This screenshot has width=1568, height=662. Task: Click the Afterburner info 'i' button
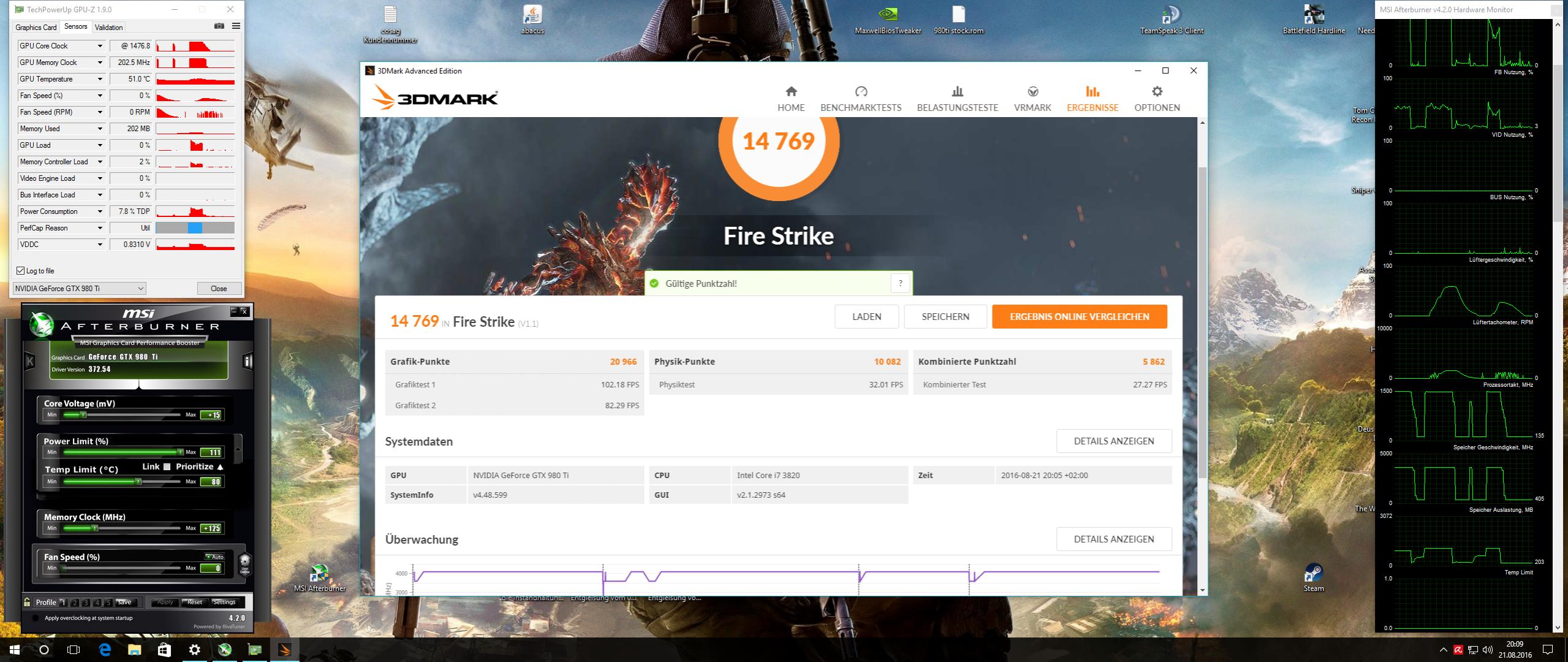click(x=248, y=361)
